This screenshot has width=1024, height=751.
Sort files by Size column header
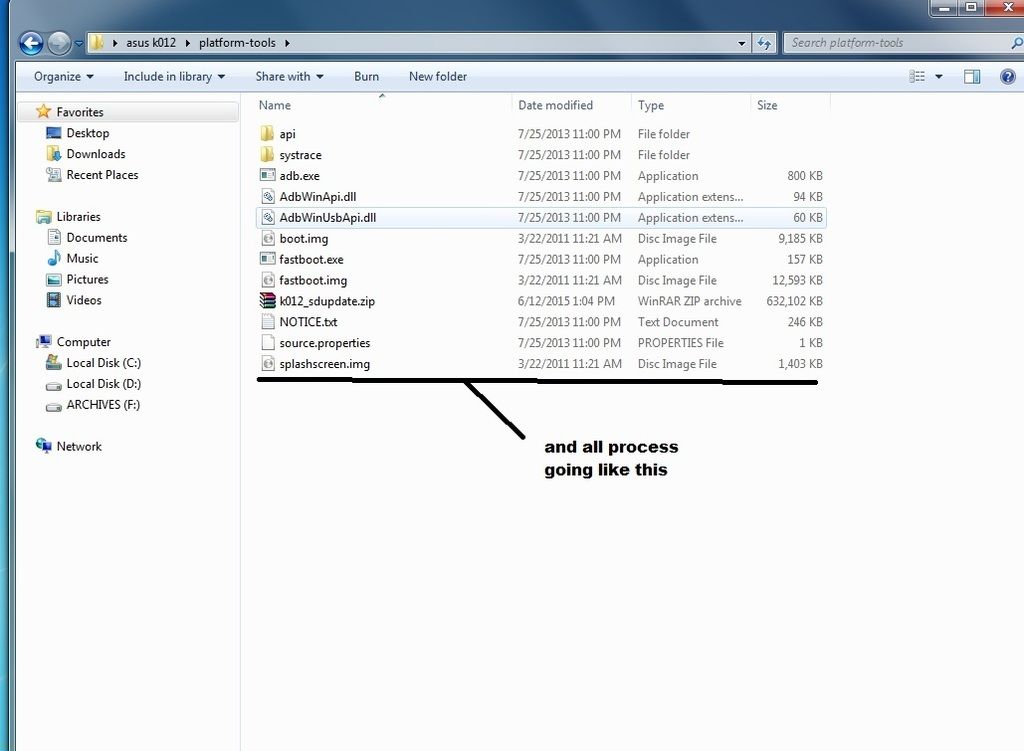[767, 105]
